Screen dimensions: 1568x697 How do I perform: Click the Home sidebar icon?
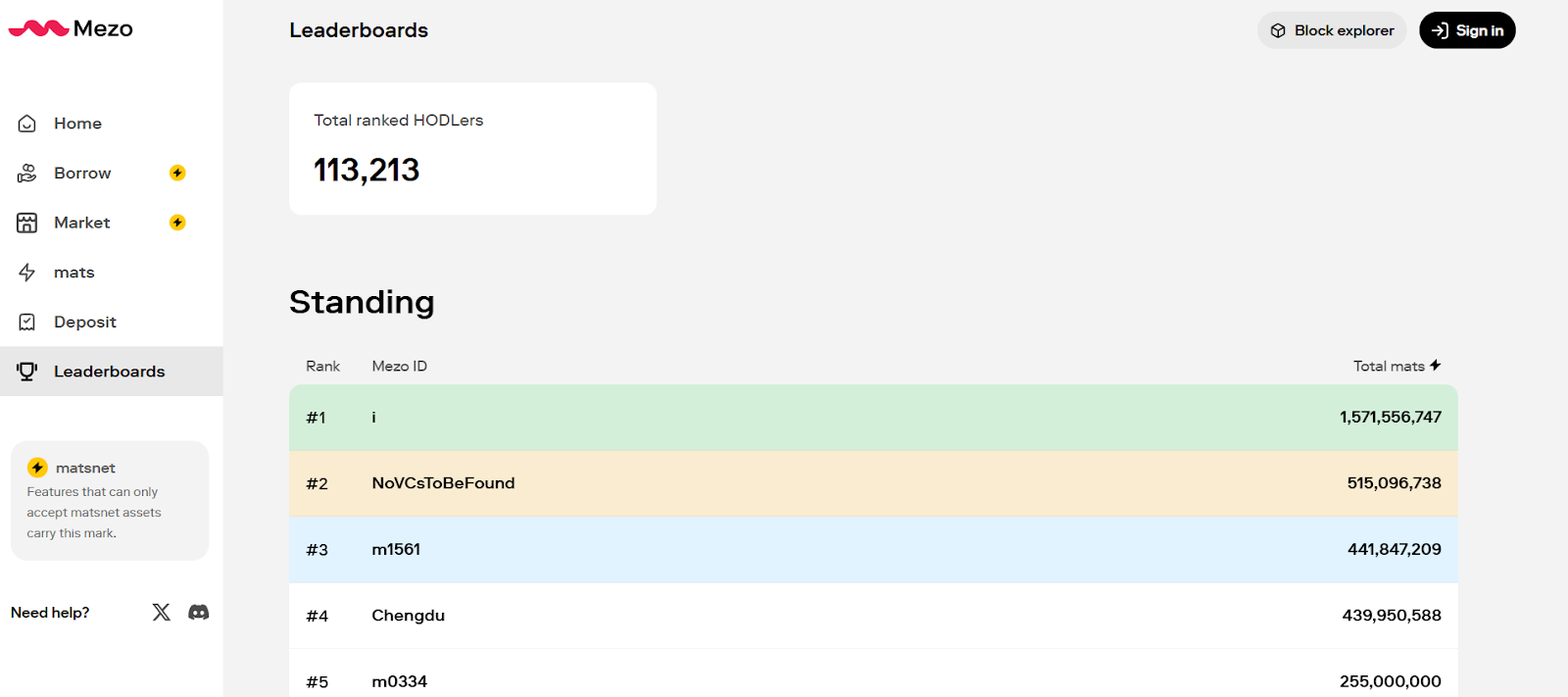click(27, 124)
